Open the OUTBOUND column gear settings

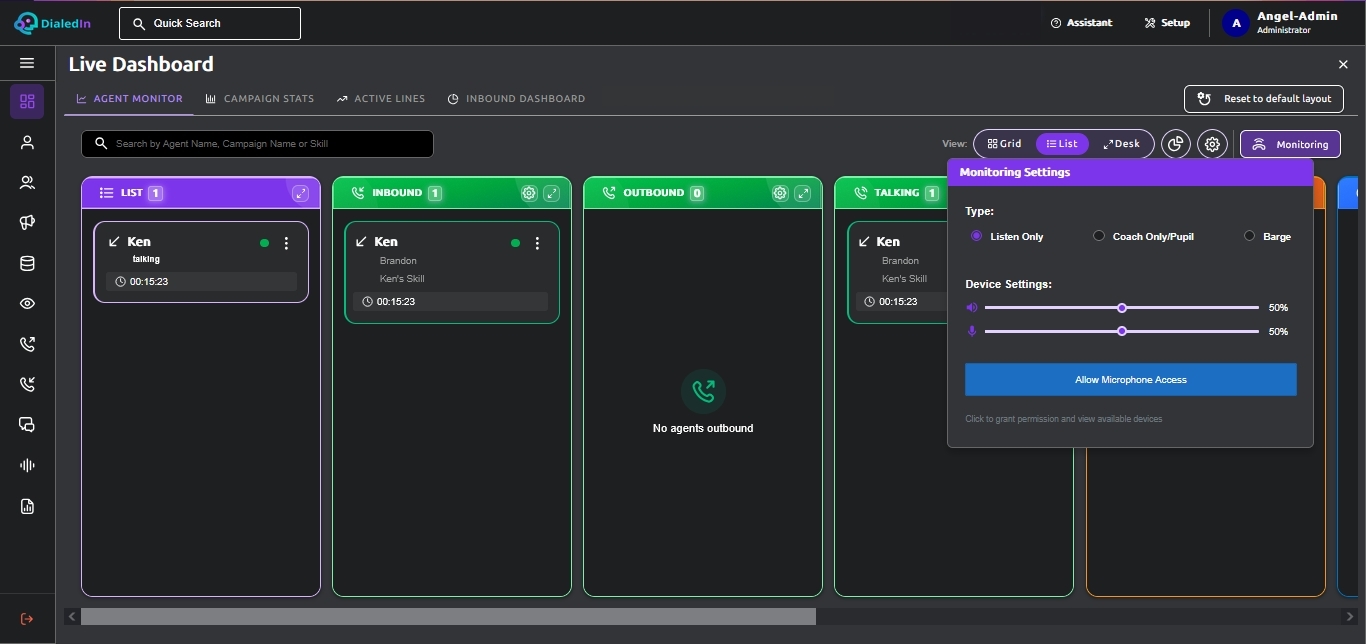pos(780,193)
